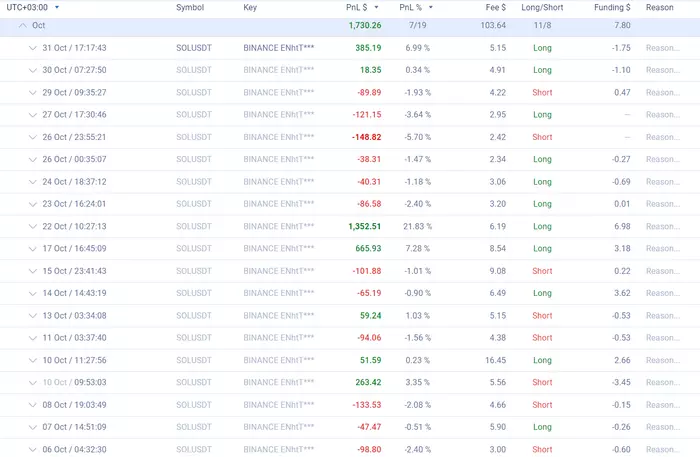
Task: Expand the 24 Oct / 18:37:12 trade row
Action: tap(33, 182)
